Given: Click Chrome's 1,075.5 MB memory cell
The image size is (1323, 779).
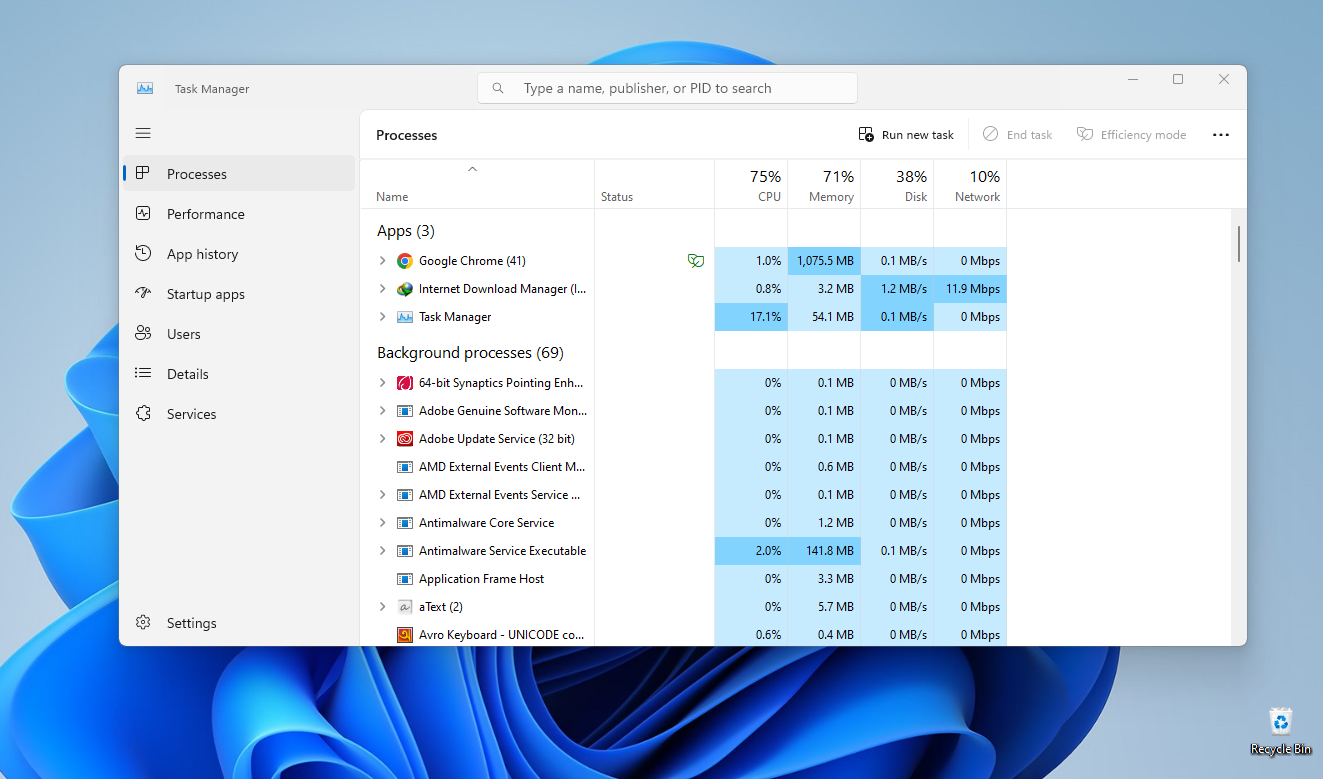Looking at the screenshot, I should pyautogui.click(x=824, y=261).
